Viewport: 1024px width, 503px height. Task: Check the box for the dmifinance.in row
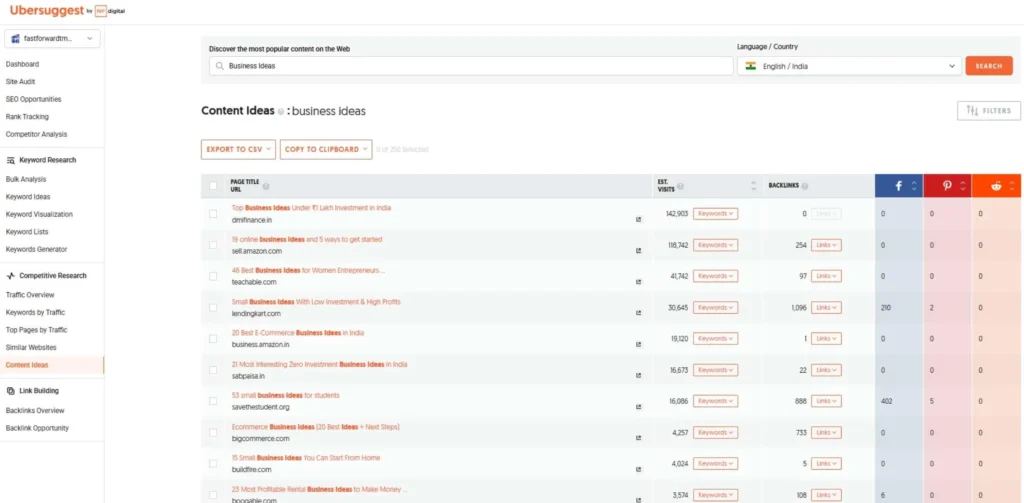(x=212, y=213)
